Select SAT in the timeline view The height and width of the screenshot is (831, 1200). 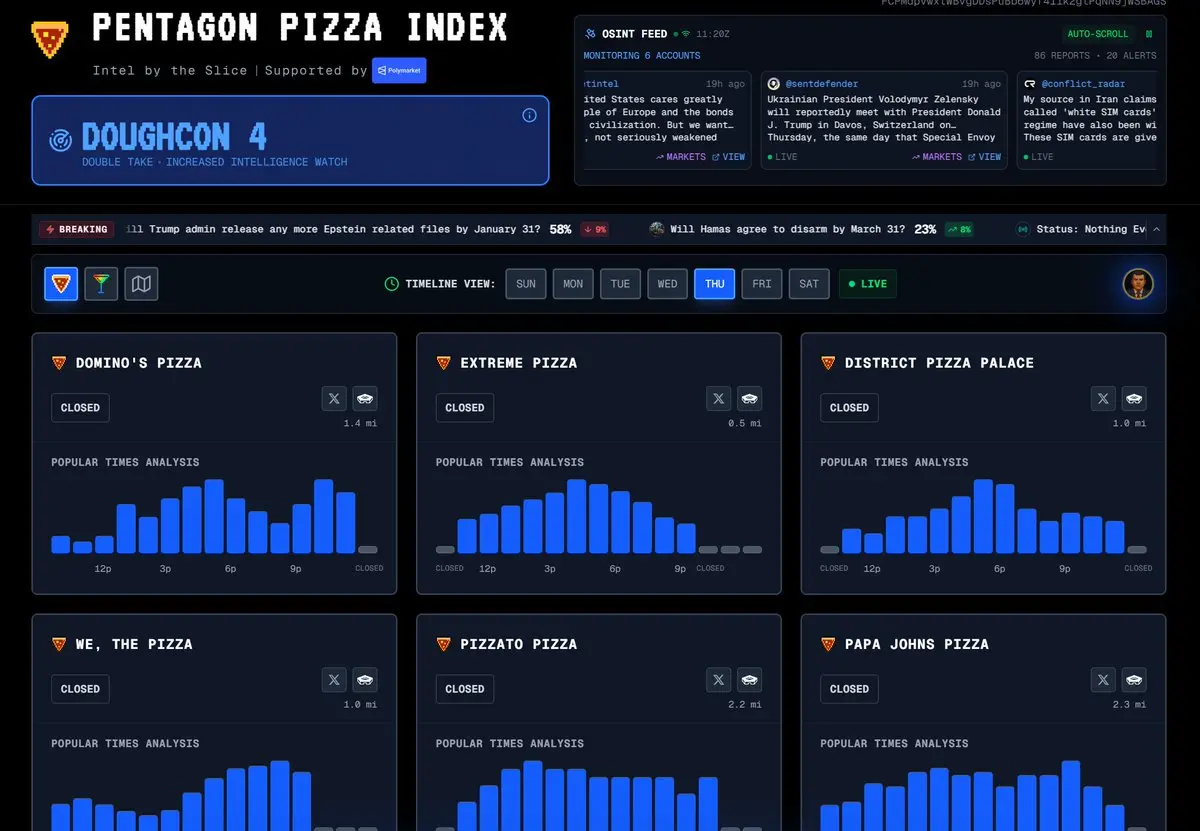pos(809,284)
